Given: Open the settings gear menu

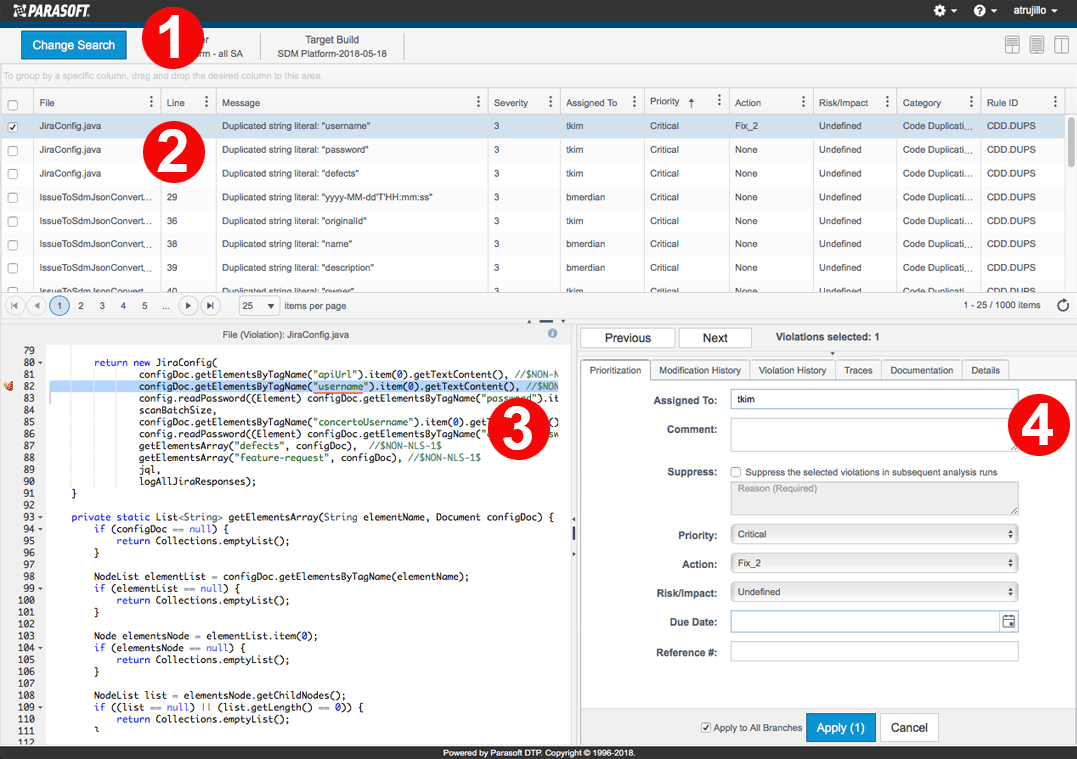Looking at the screenshot, I should (945, 10).
